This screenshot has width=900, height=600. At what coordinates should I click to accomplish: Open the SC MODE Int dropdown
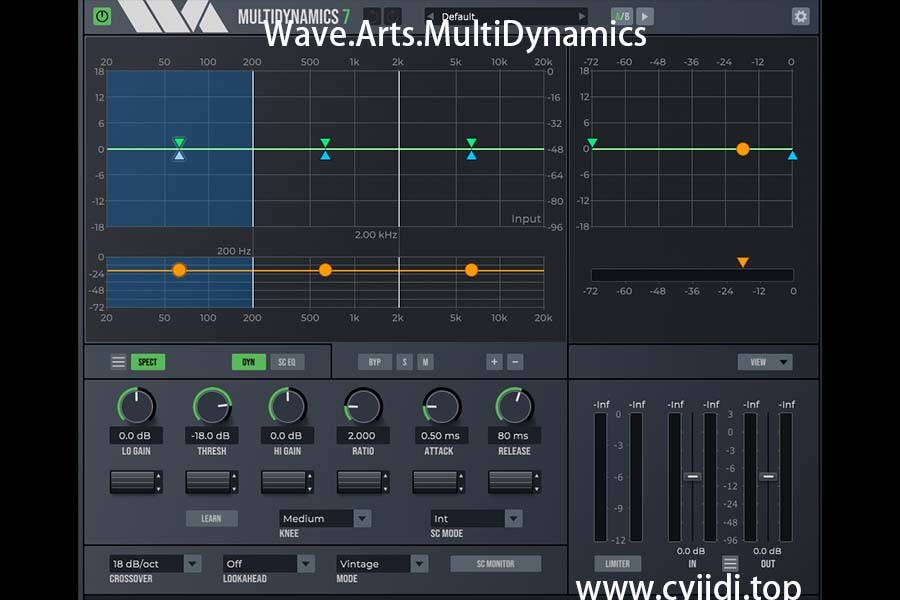point(476,518)
